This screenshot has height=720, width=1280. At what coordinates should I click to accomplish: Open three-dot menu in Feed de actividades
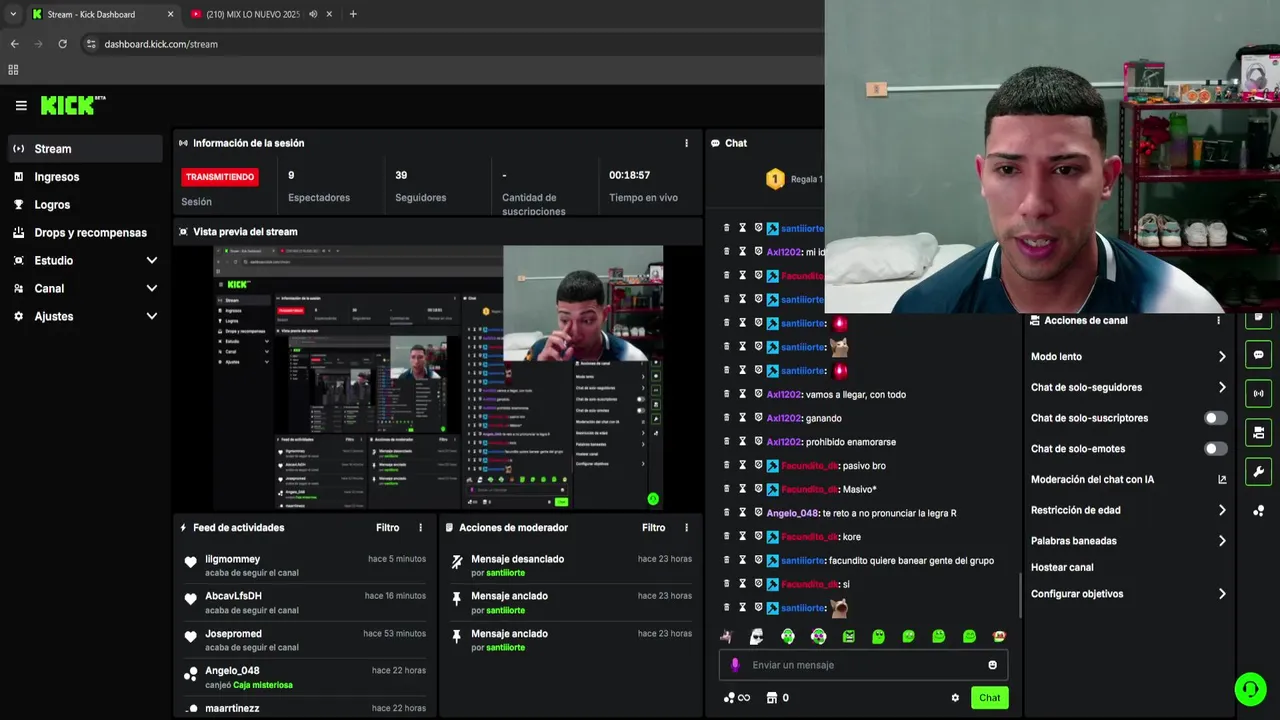tap(420, 528)
